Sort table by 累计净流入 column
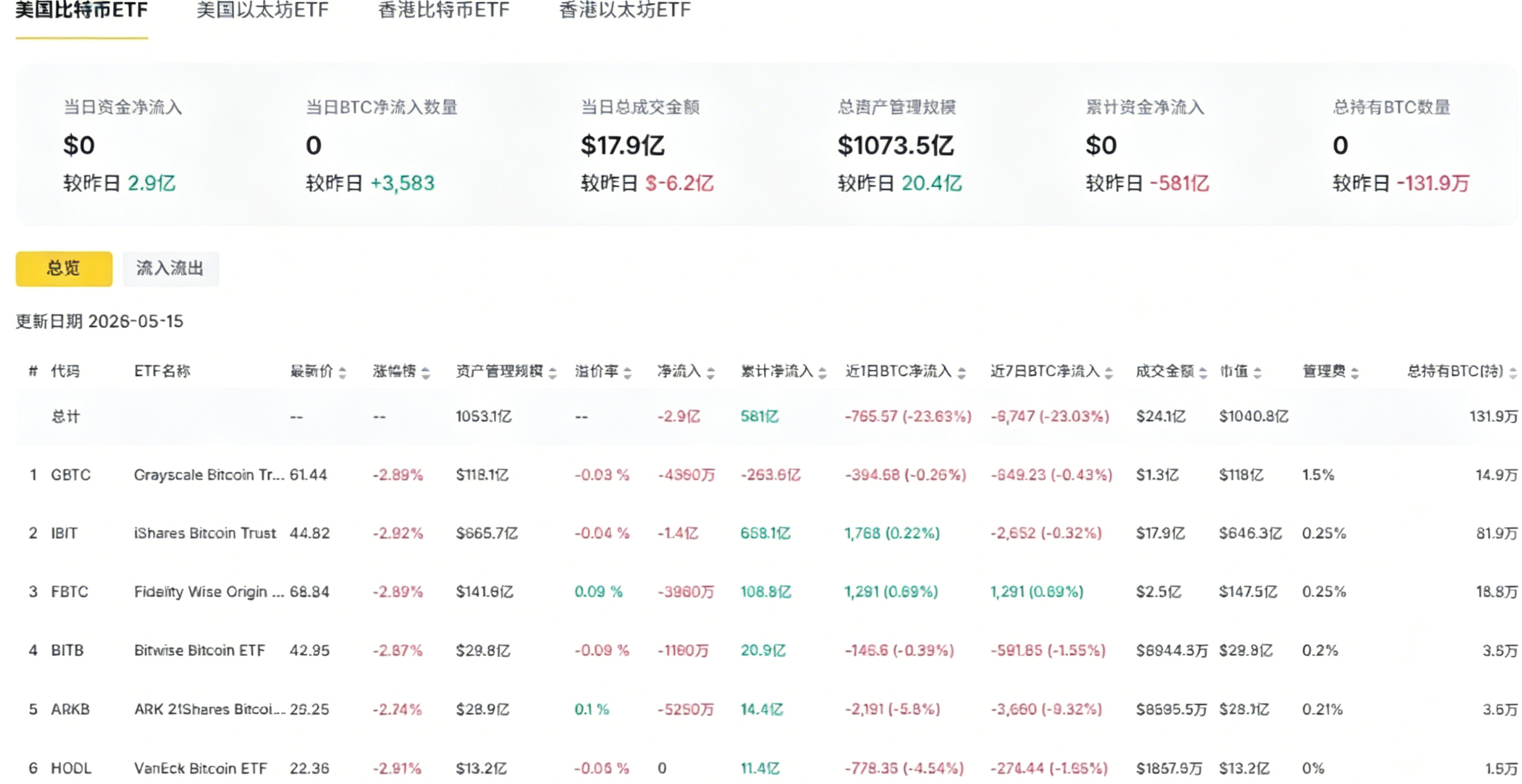 (x=783, y=371)
